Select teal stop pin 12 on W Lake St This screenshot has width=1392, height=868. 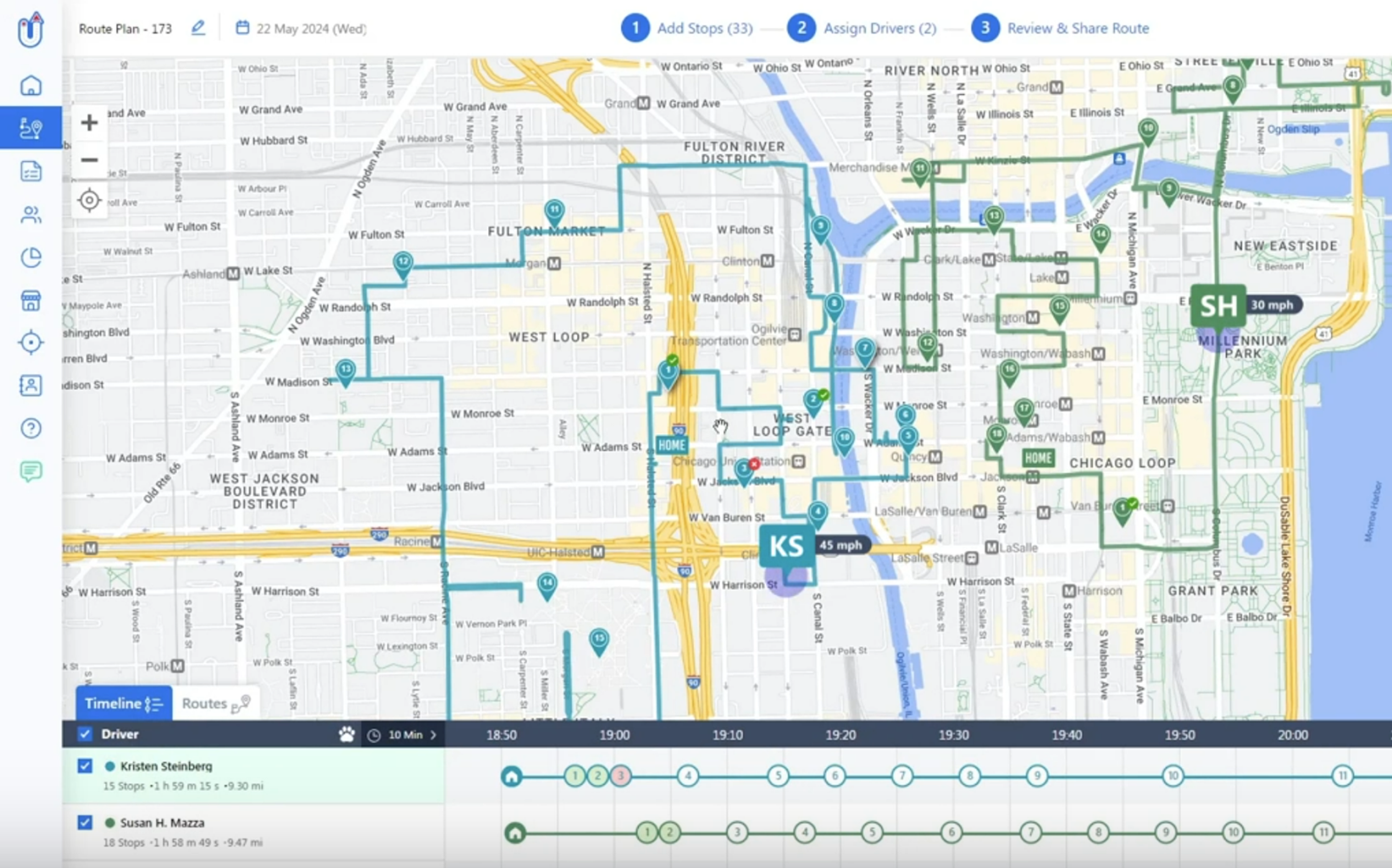point(403,265)
